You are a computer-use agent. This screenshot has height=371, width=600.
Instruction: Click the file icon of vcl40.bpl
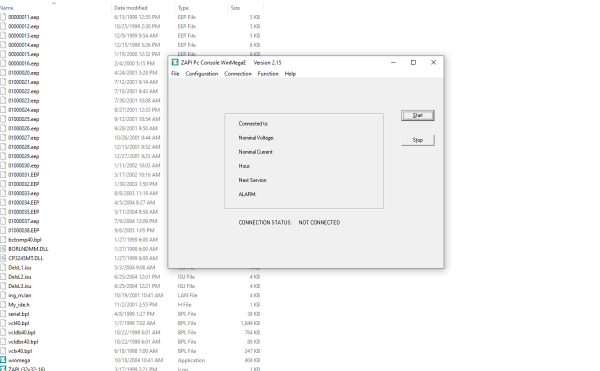(x=3, y=323)
